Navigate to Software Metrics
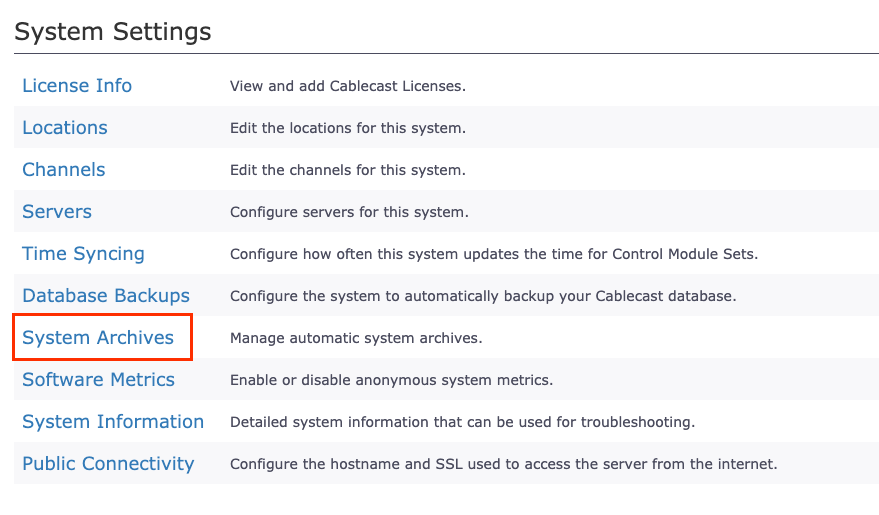879x515 pixels. pos(98,380)
